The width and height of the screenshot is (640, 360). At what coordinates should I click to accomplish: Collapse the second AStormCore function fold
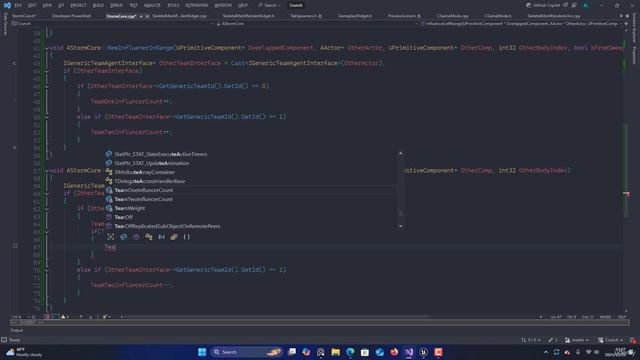[47, 171]
